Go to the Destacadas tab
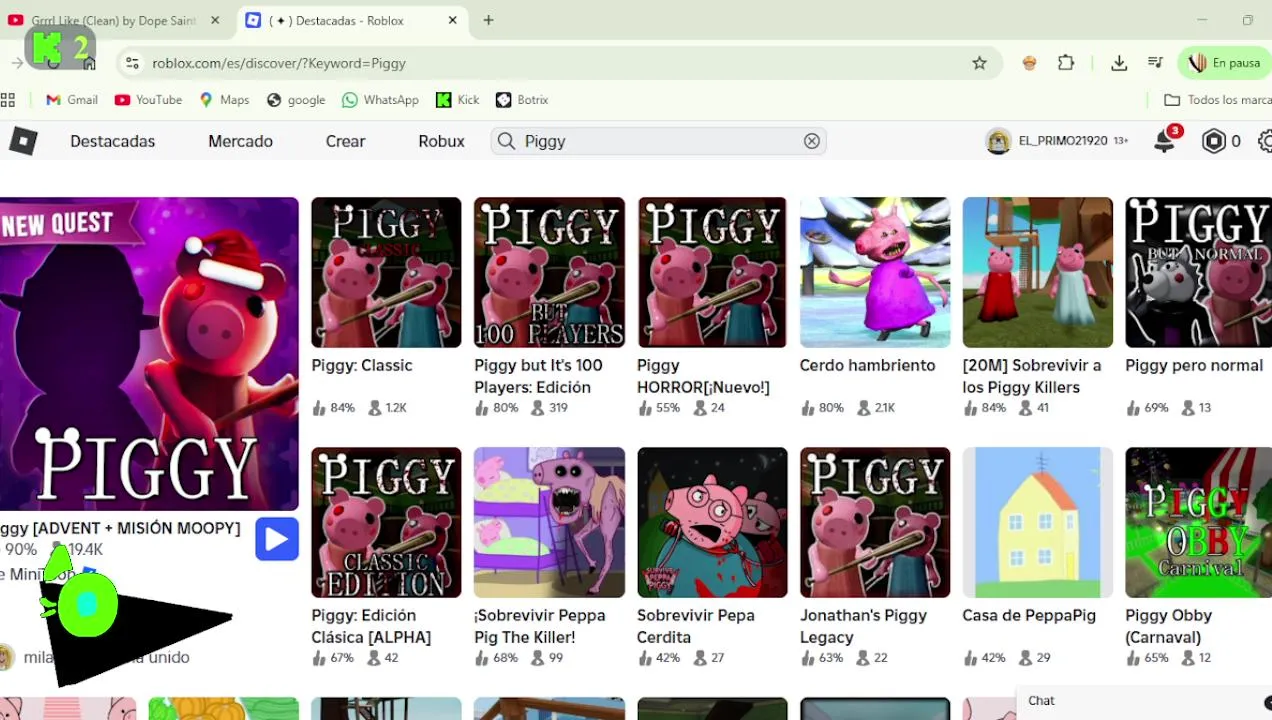This screenshot has width=1272, height=720. 112,141
